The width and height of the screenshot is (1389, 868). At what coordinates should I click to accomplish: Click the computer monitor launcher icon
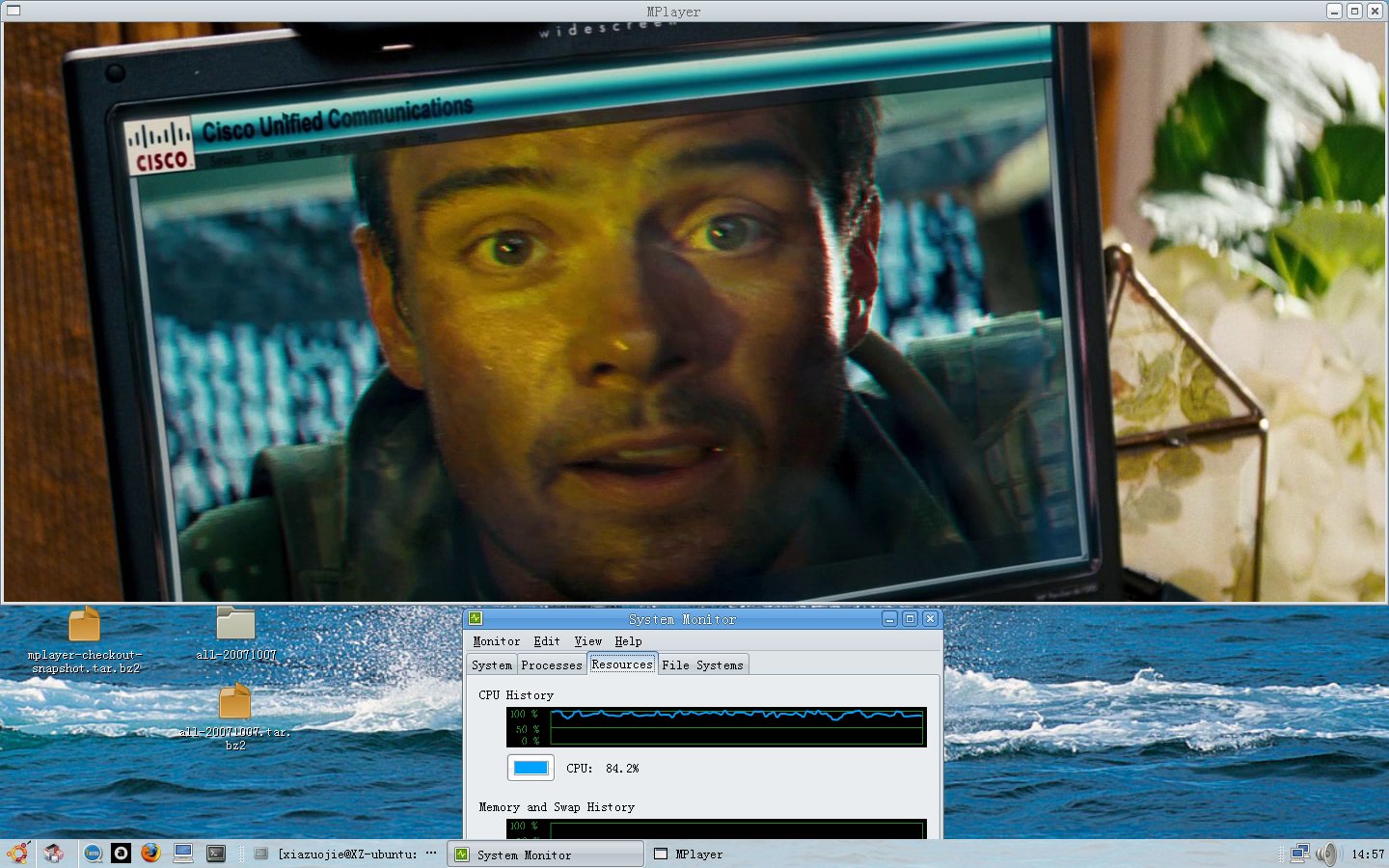pos(183,854)
